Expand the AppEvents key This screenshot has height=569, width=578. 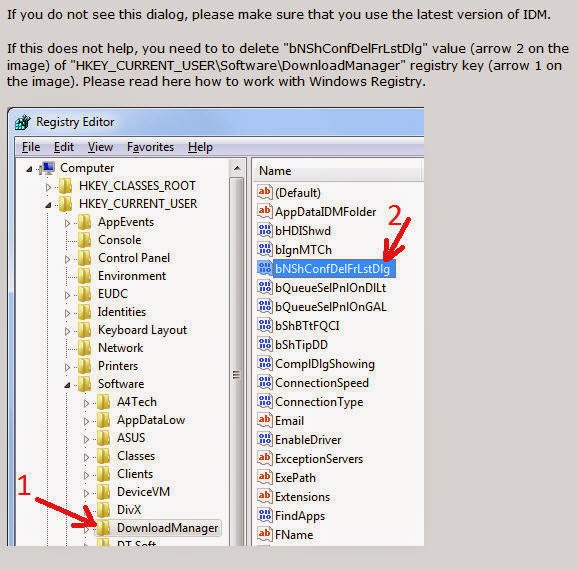pos(67,223)
